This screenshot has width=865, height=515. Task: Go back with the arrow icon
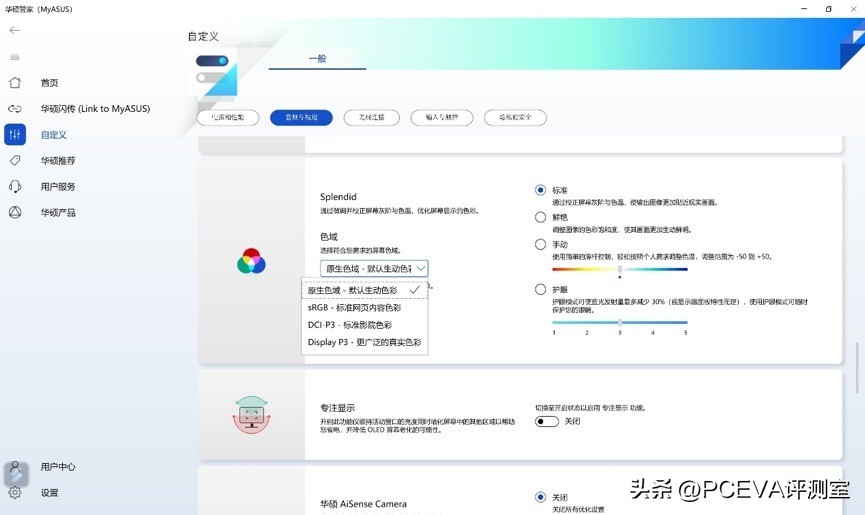tap(15, 30)
